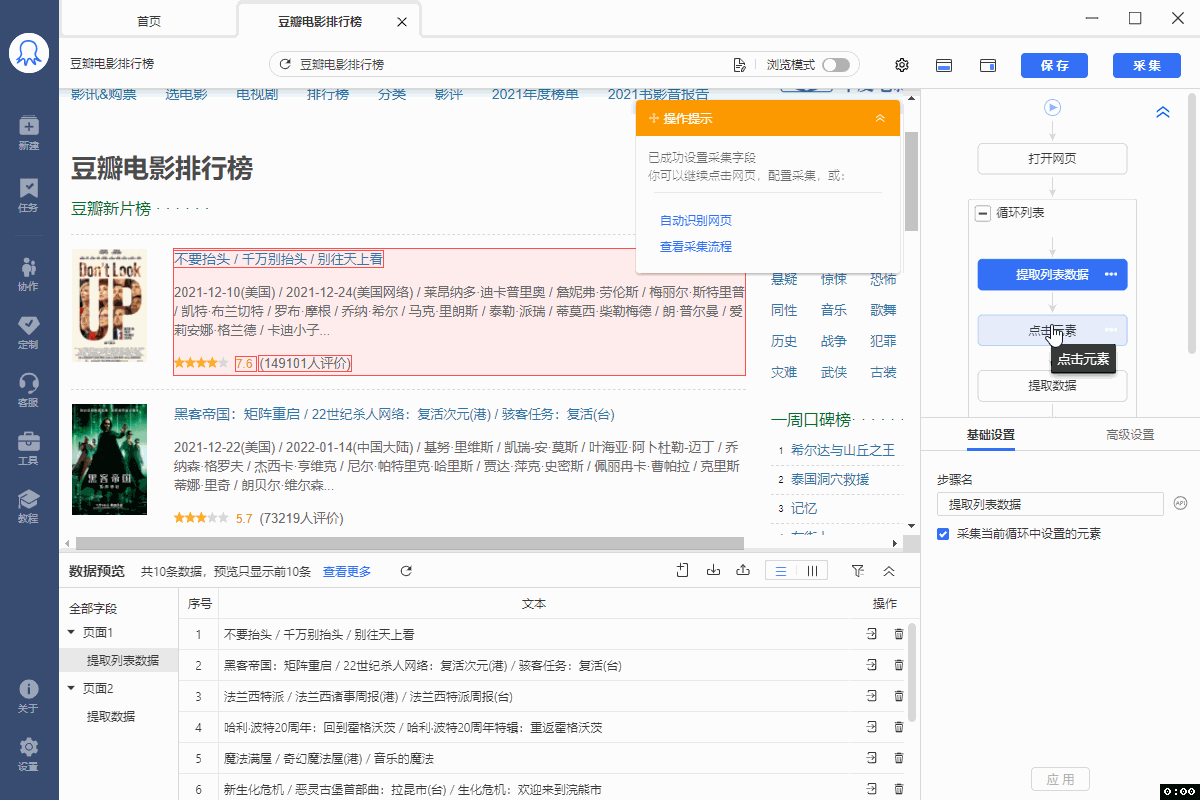Open the 高级设置 tab
Viewport: 1200px width, 800px height.
(x=1130, y=435)
